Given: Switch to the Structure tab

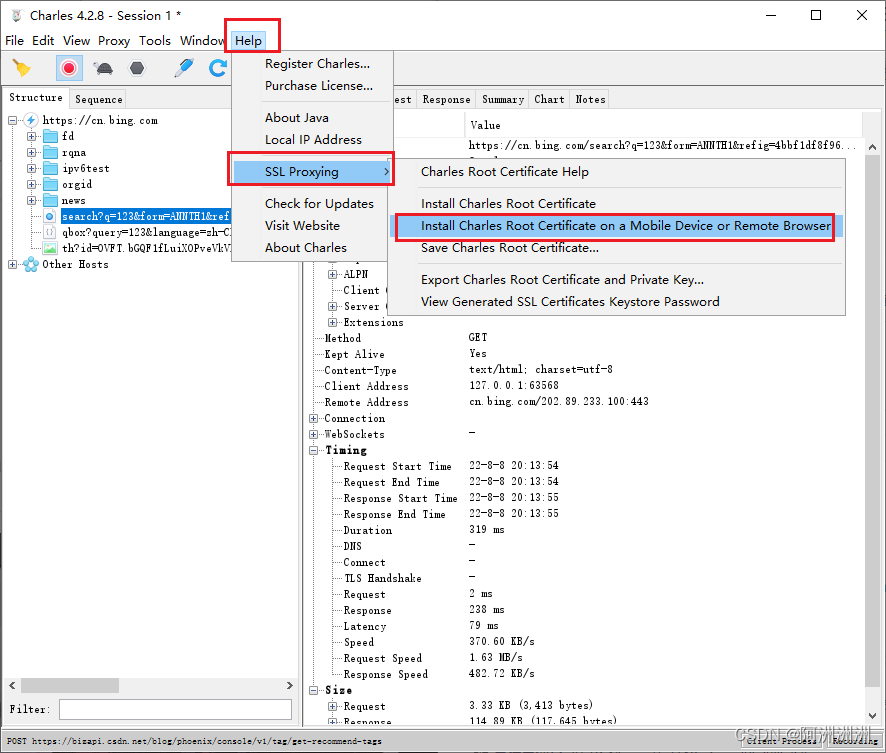Looking at the screenshot, I should [36, 98].
